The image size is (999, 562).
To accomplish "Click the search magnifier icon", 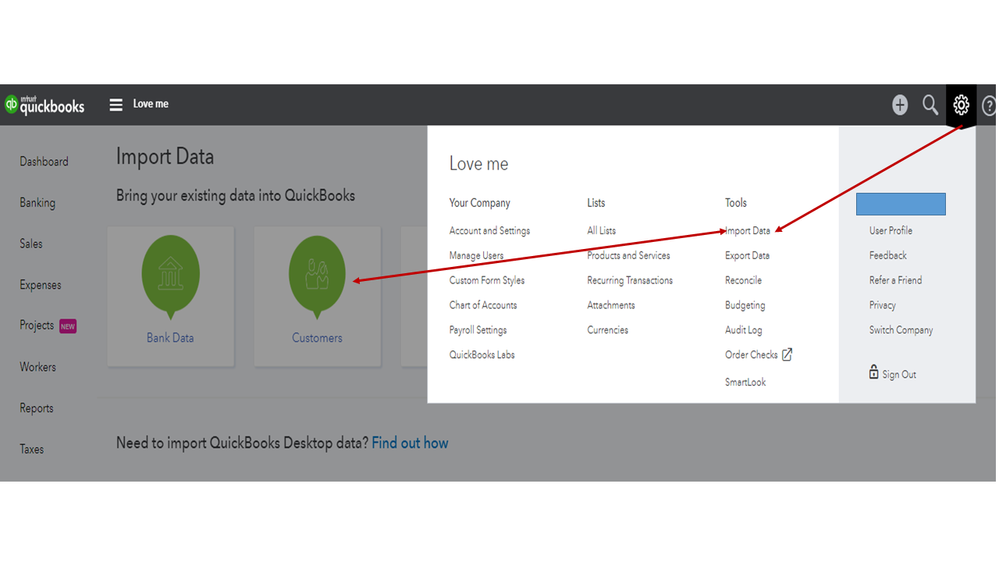I will pyautogui.click(x=930, y=104).
